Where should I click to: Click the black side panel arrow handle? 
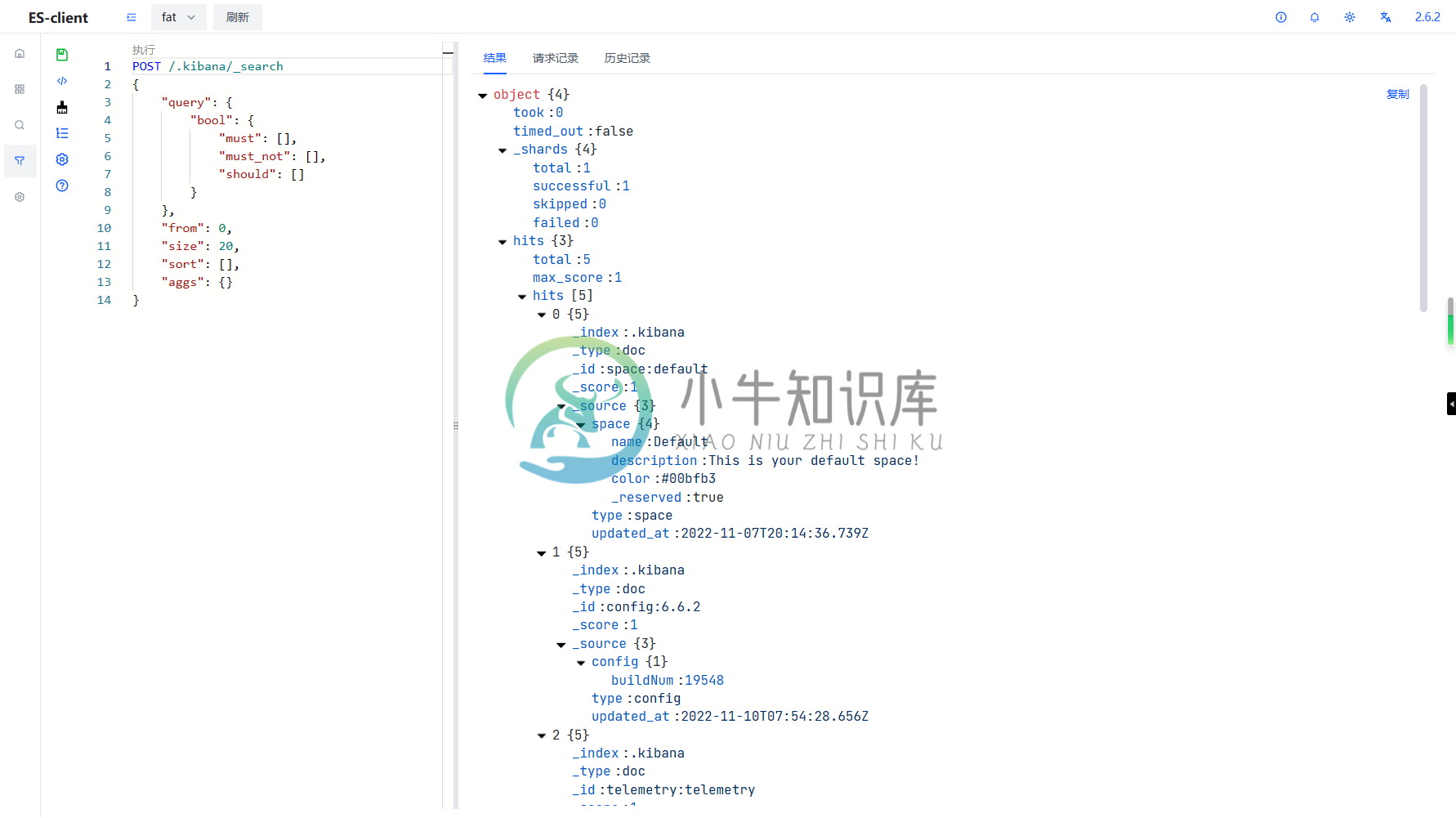(x=1451, y=404)
